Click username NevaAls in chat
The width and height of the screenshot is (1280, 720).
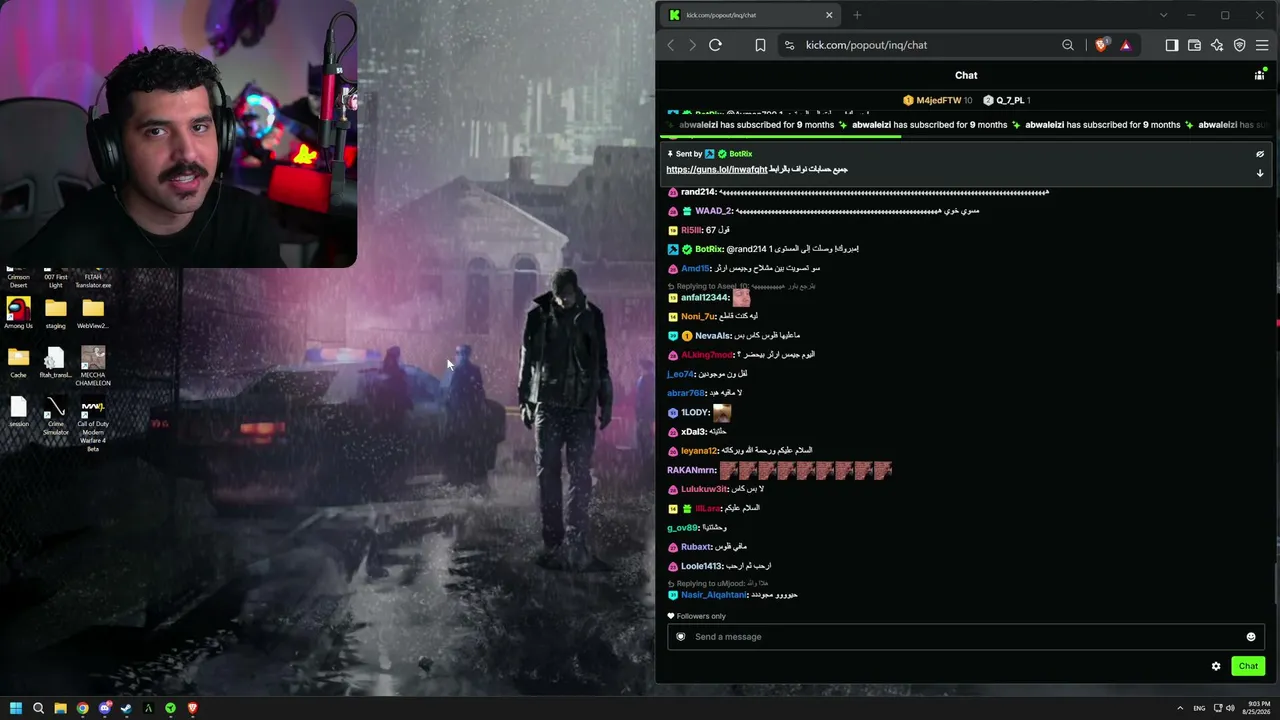tap(713, 335)
